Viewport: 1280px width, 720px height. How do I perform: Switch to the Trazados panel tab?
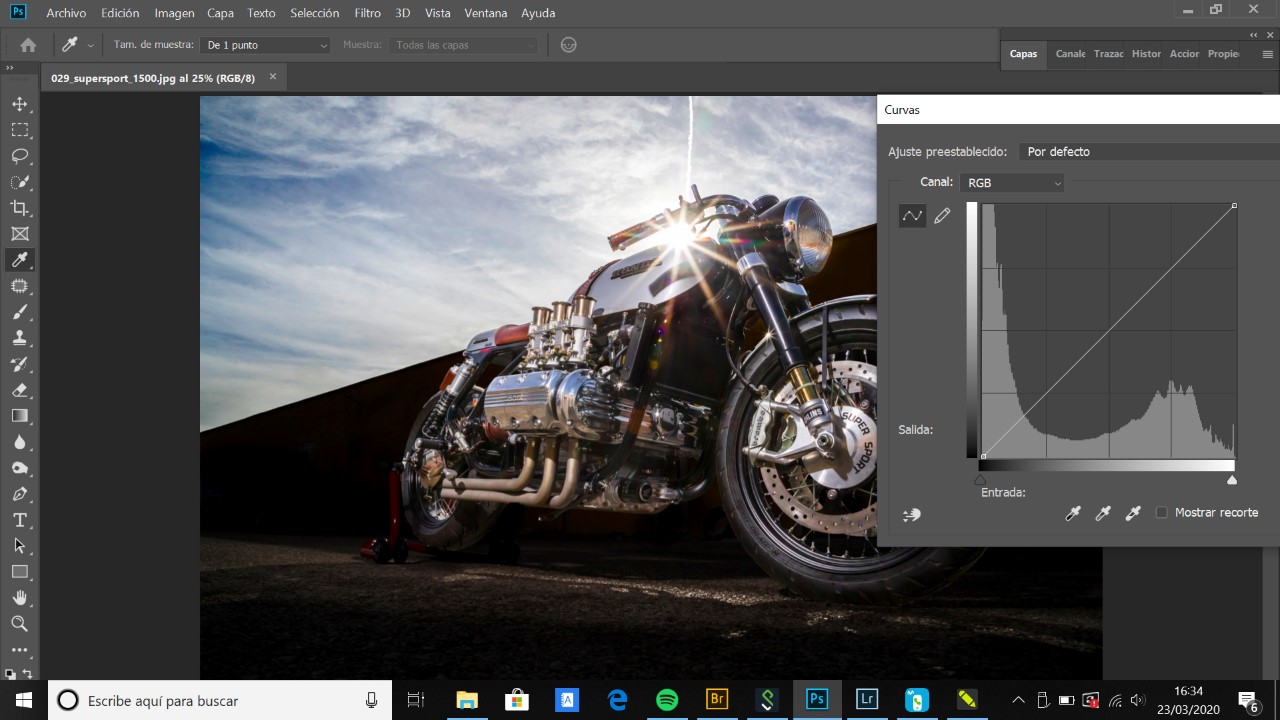(x=1108, y=54)
